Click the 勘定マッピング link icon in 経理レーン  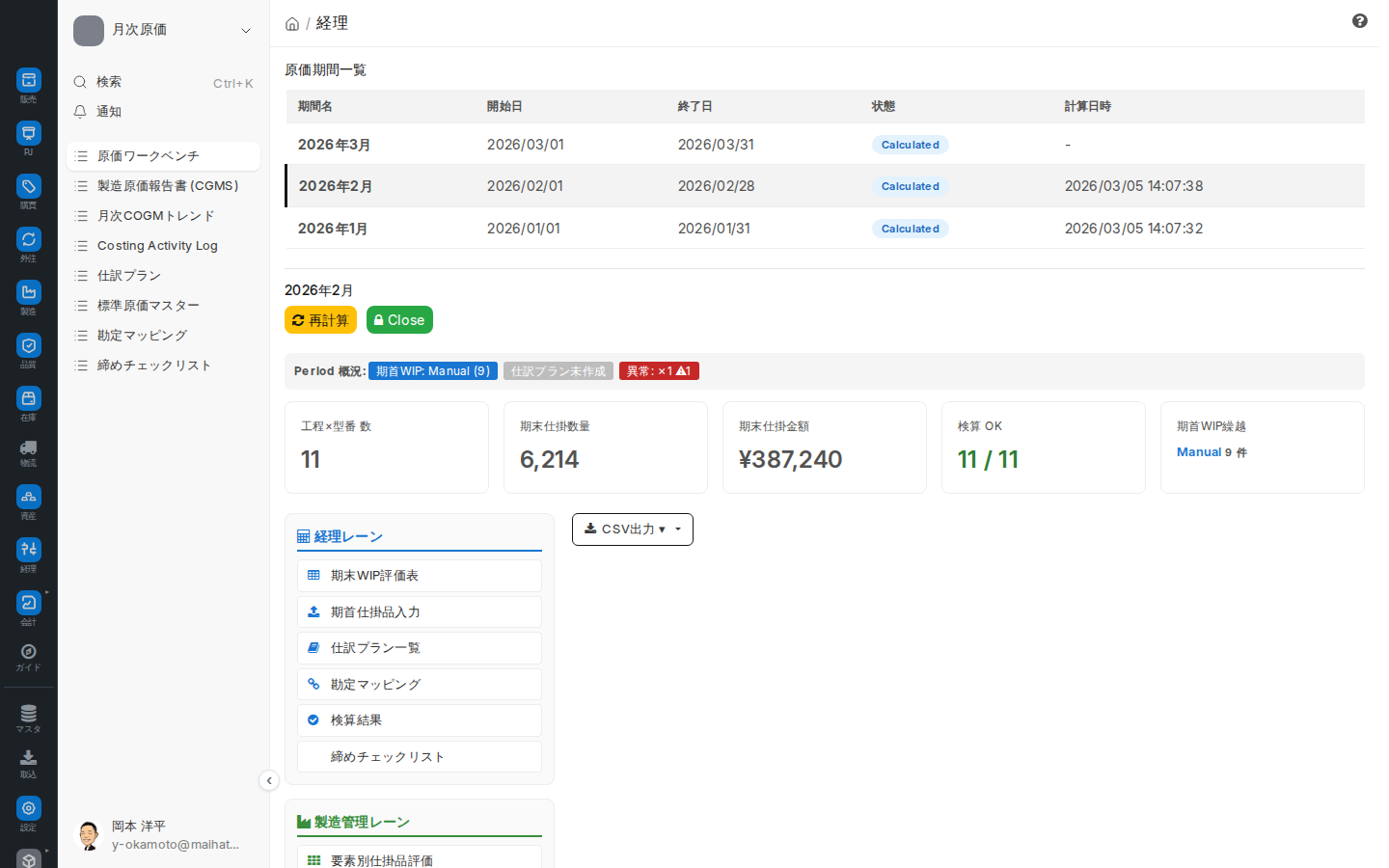click(313, 684)
